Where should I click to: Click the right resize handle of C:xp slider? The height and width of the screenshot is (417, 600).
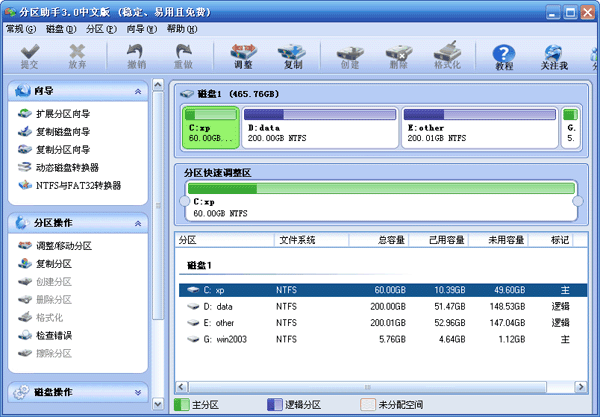[577, 202]
